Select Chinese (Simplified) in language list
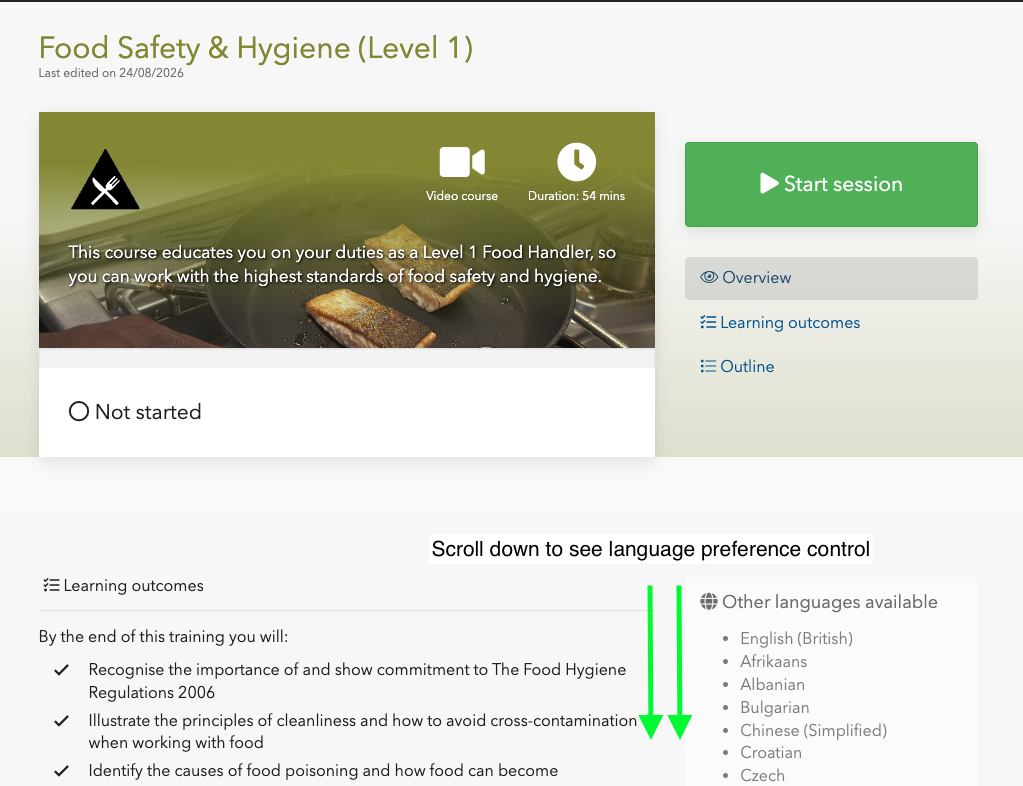 pyautogui.click(x=814, y=730)
